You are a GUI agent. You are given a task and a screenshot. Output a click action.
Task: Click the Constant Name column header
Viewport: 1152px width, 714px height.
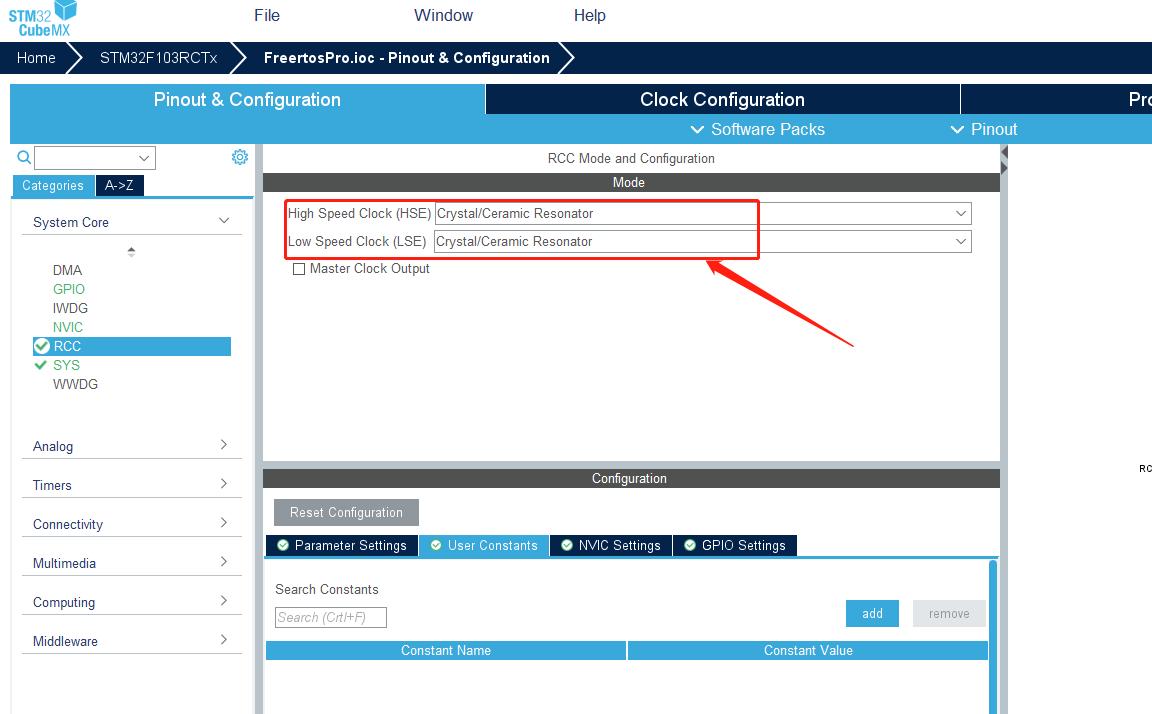click(446, 650)
